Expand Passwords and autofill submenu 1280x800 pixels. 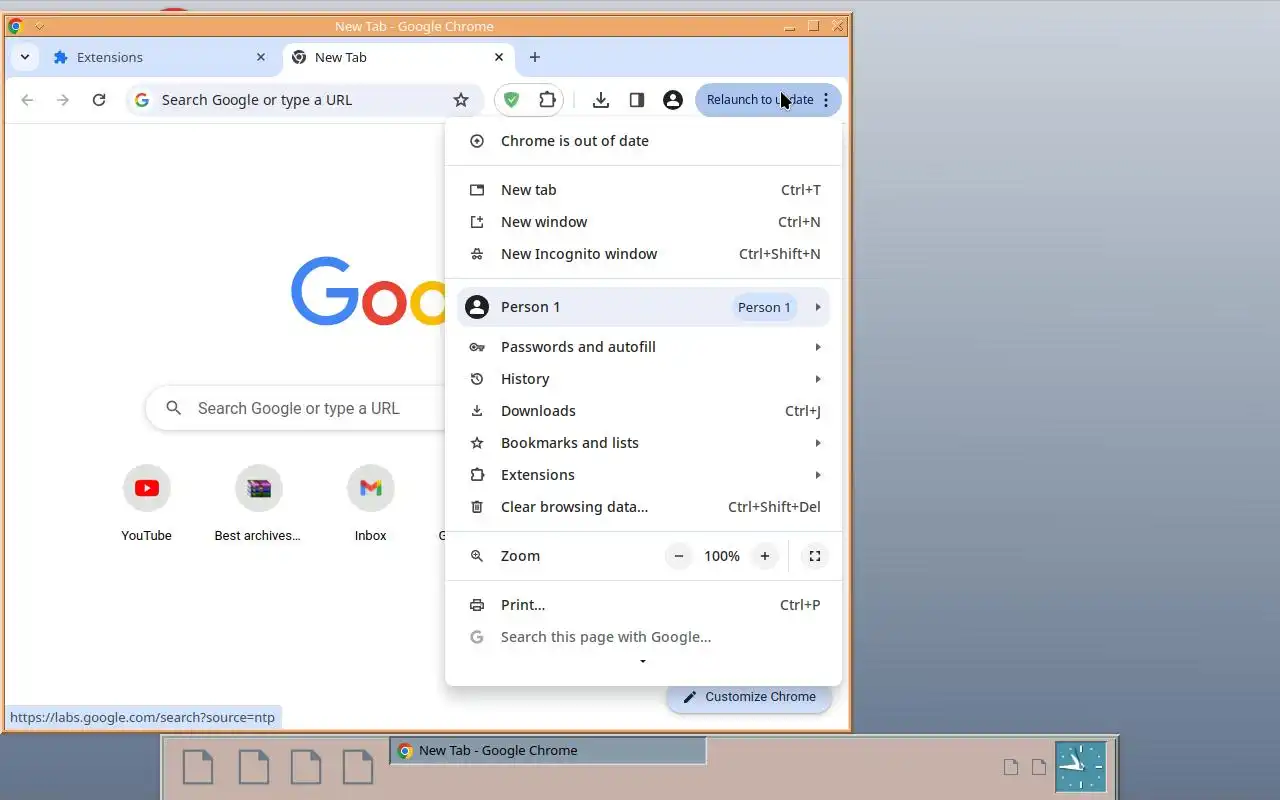(643, 347)
